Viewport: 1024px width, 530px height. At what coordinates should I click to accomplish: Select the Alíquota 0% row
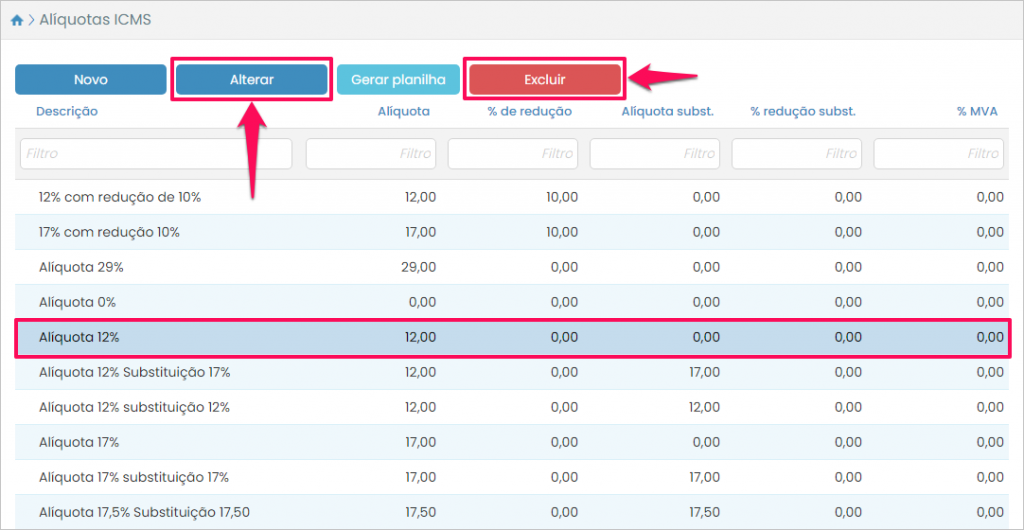pyautogui.click(x=78, y=302)
